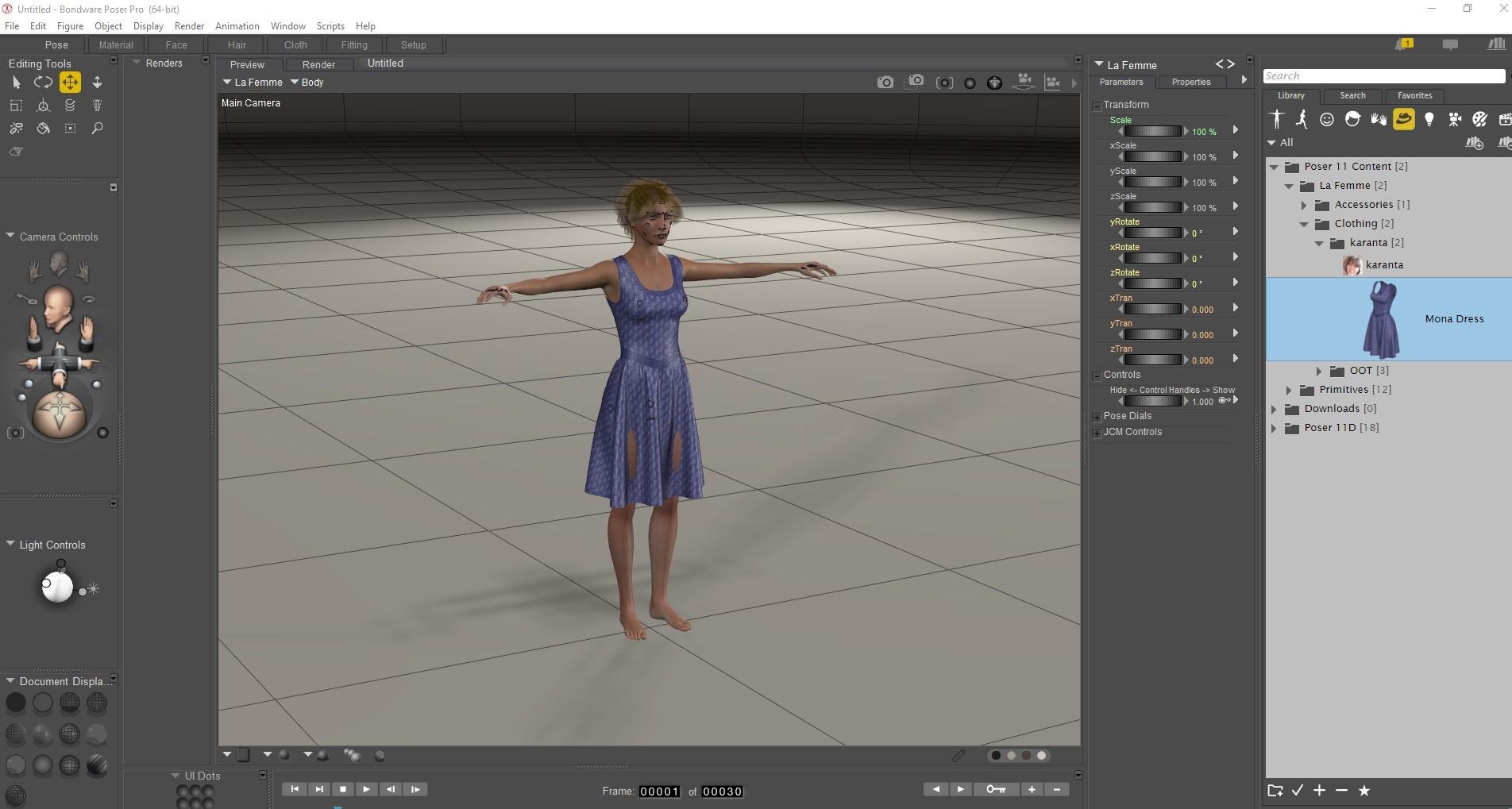Select the Rotate editing tool
This screenshot has height=809, width=1512.
tap(43, 83)
